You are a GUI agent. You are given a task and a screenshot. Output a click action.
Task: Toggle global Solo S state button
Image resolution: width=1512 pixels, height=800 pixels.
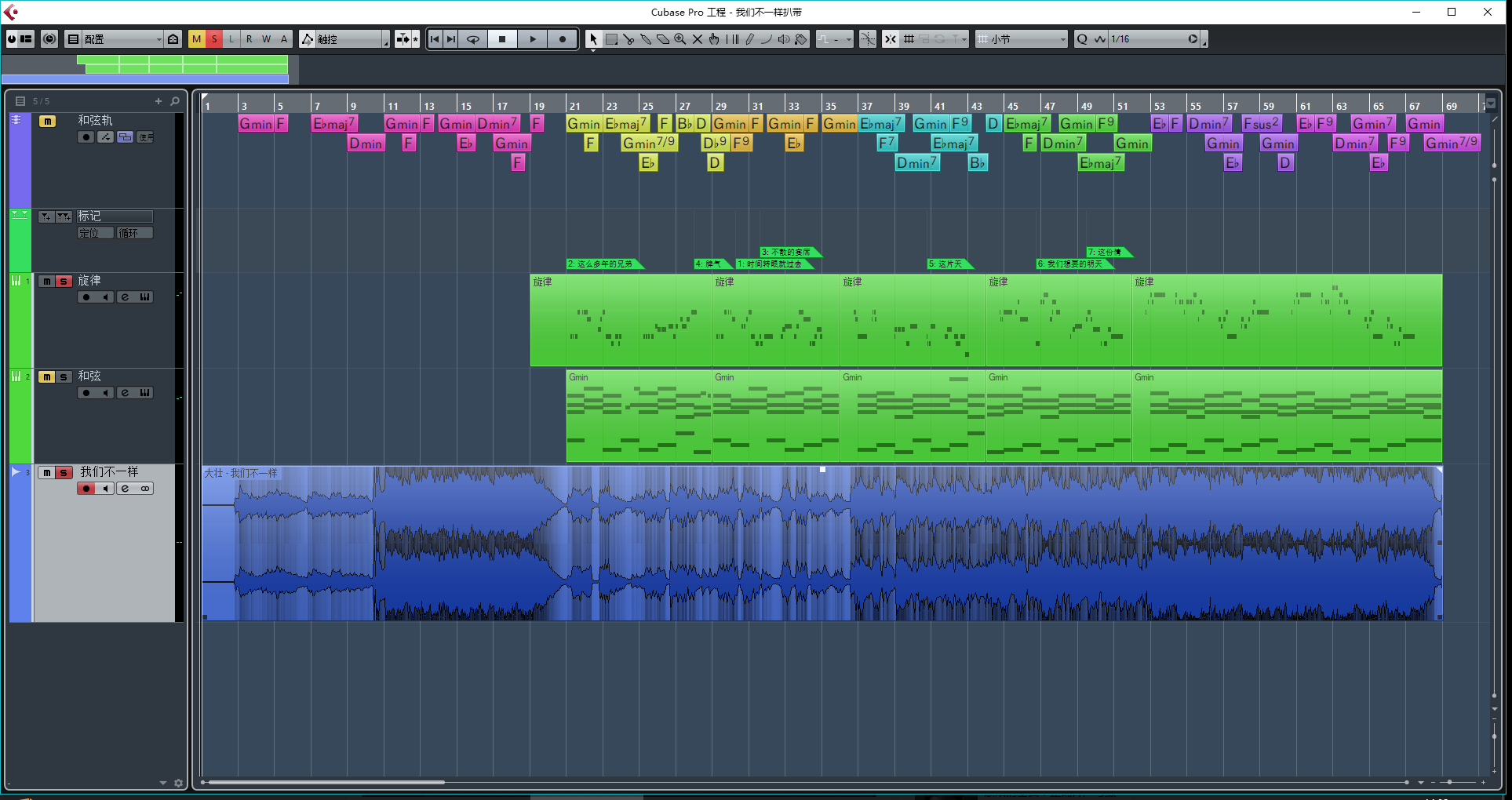coord(213,38)
